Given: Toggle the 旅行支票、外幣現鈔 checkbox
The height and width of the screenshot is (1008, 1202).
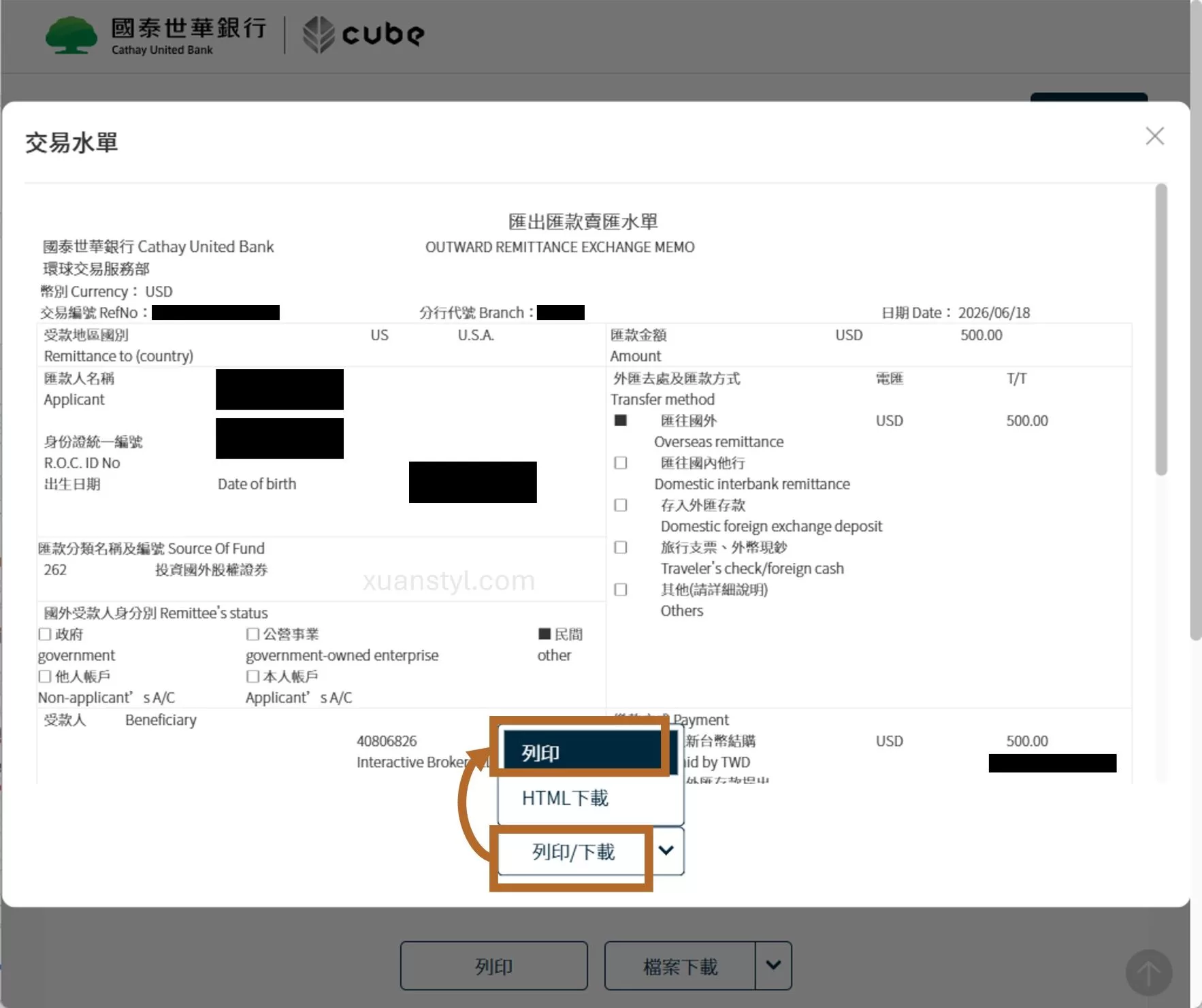Looking at the screenshot, I should (x=621, y=547).
